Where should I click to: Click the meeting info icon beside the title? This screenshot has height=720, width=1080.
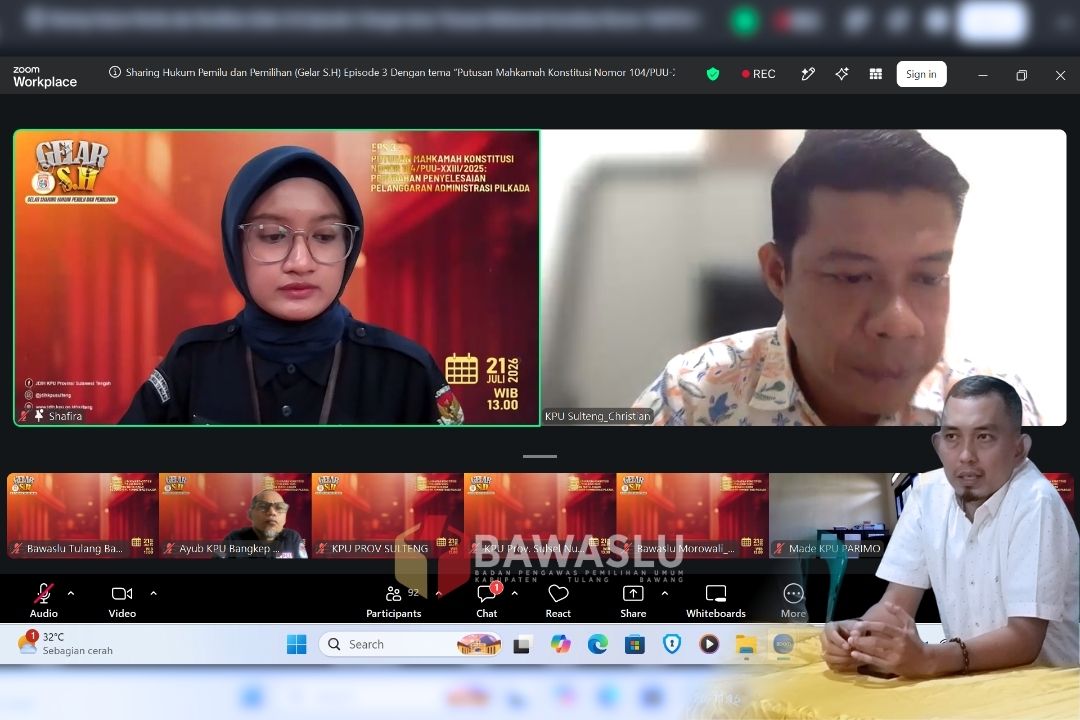[x=115, y=72]
